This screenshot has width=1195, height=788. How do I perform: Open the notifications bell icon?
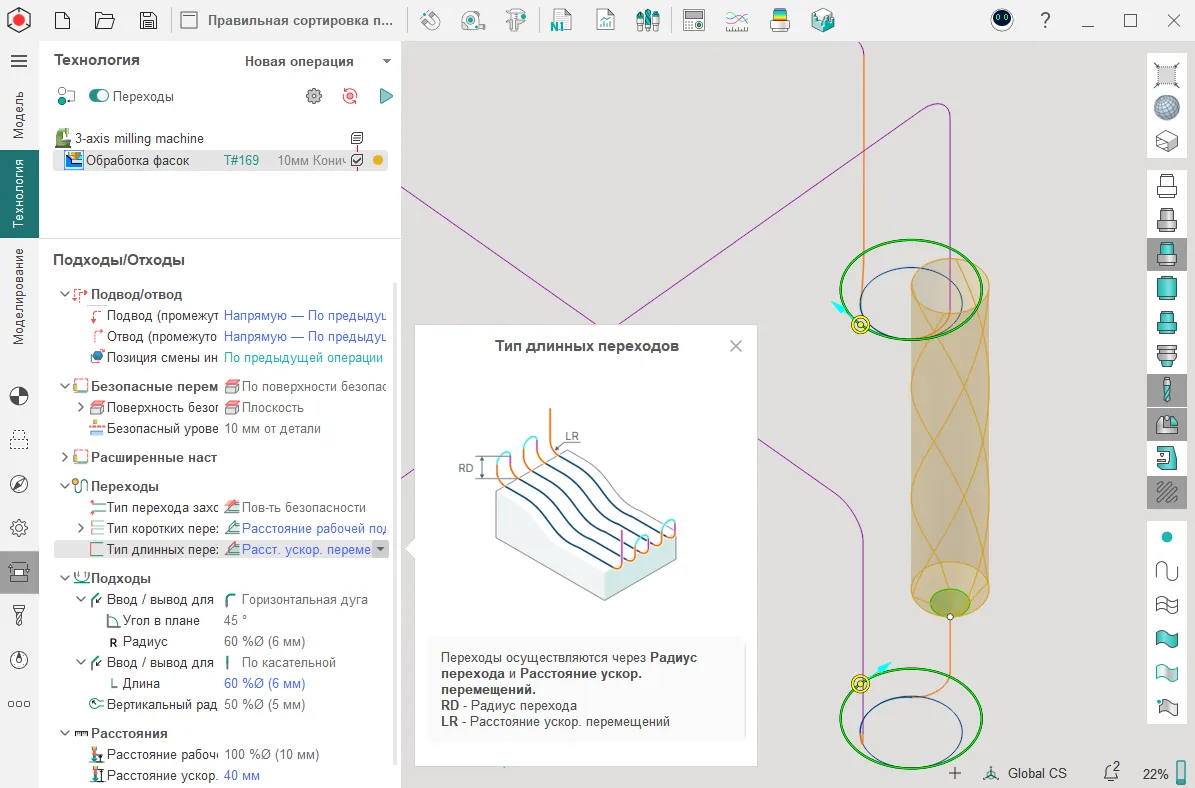click(1111, 772)
